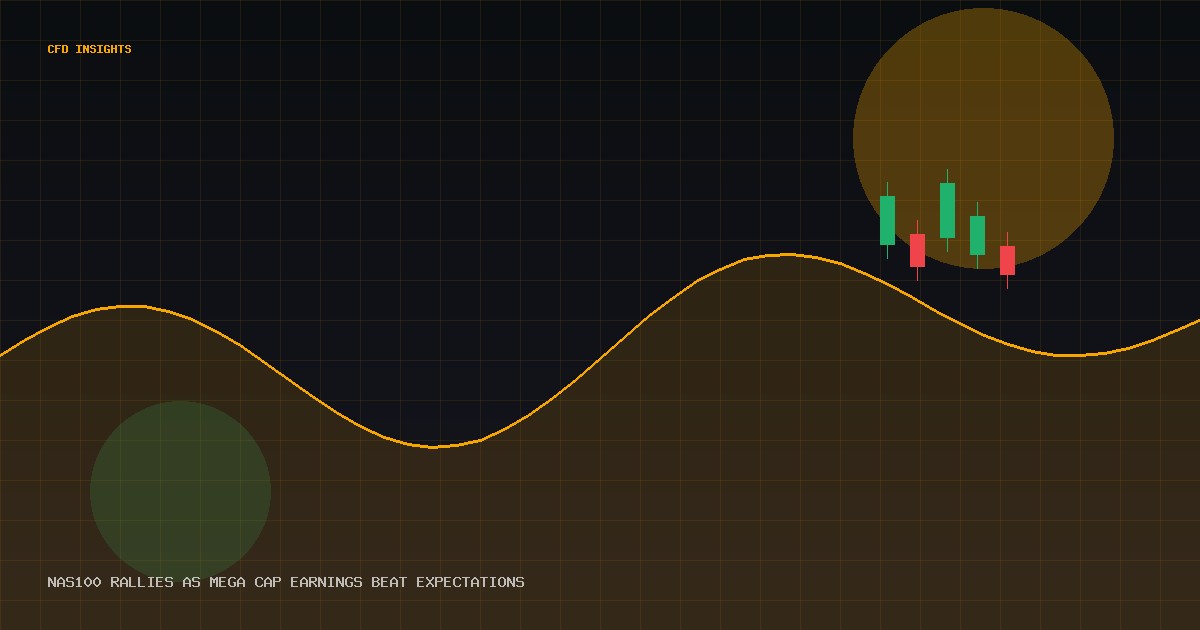Select the shorter green candlestick beside last red
This screenshot has height=630, width=1200.
pos(977,235)
